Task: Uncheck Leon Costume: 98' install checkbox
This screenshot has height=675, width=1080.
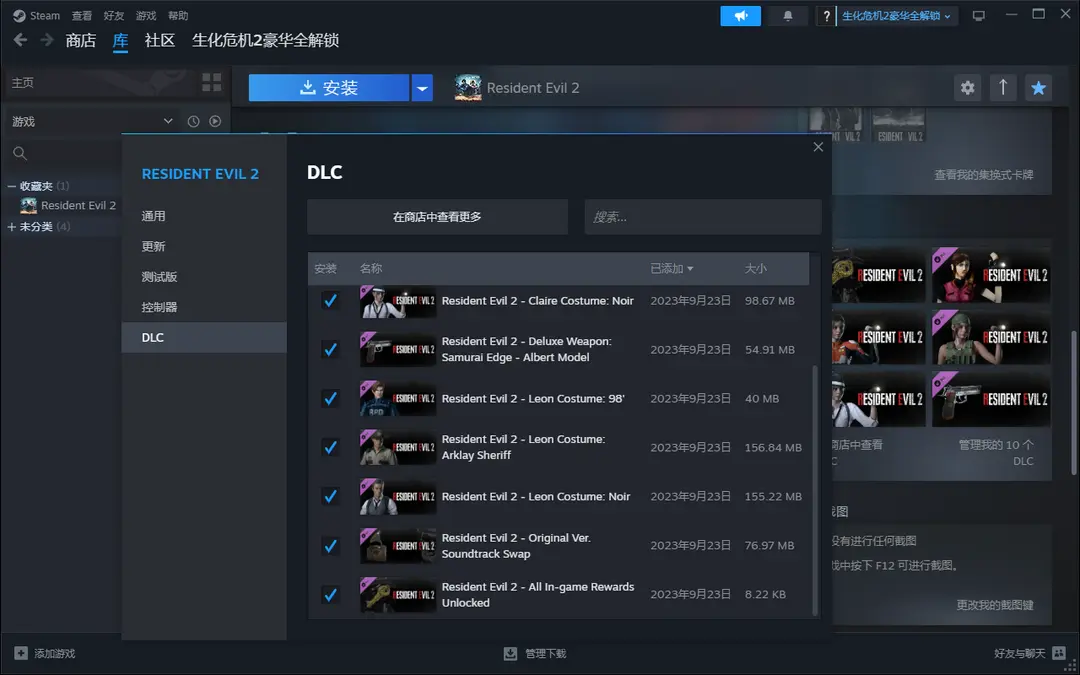Action: 331,398
